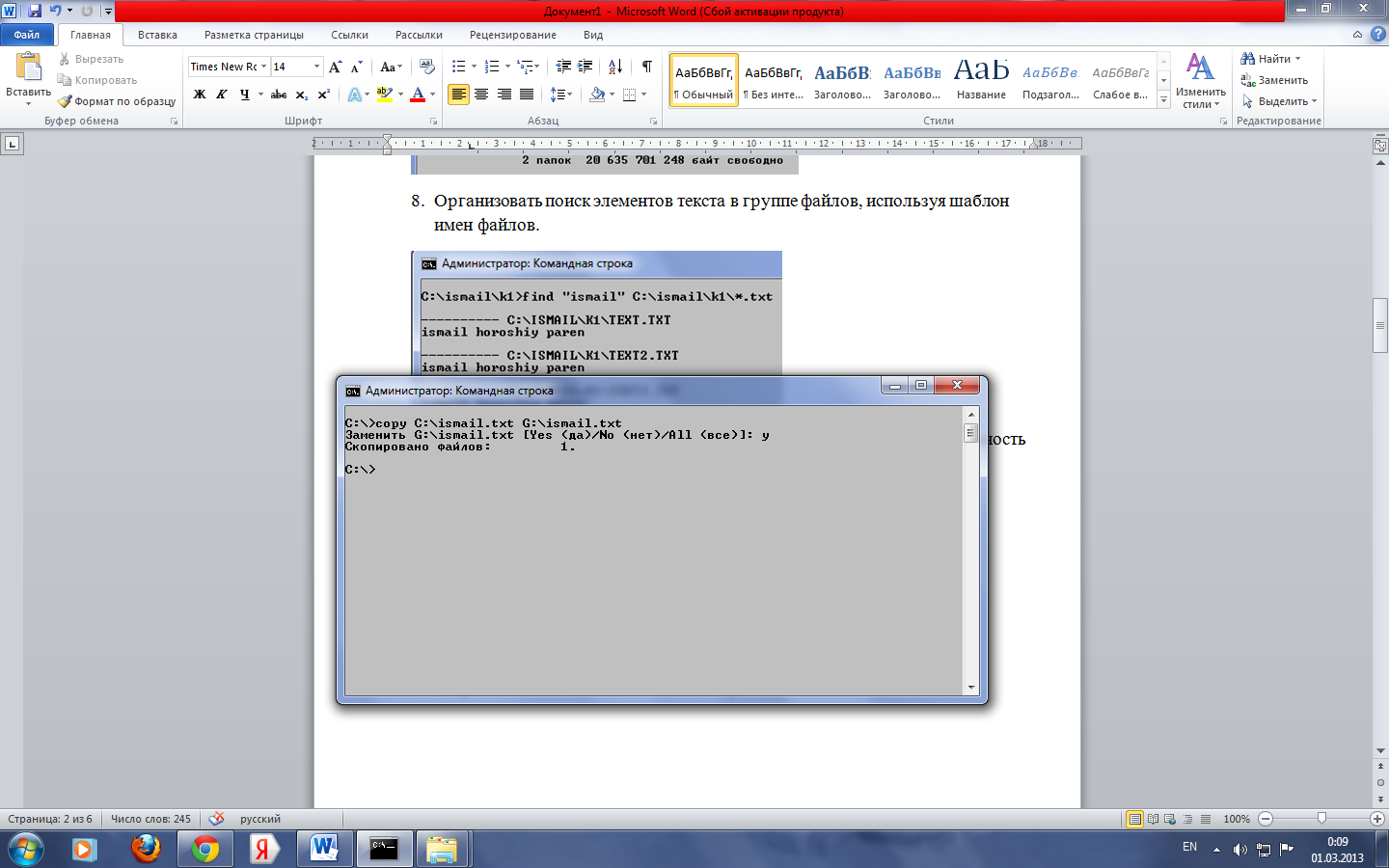Switch to the Разметка страницы tab
The height and width of the screenshot is (868, 1389).
pos(254,35)
